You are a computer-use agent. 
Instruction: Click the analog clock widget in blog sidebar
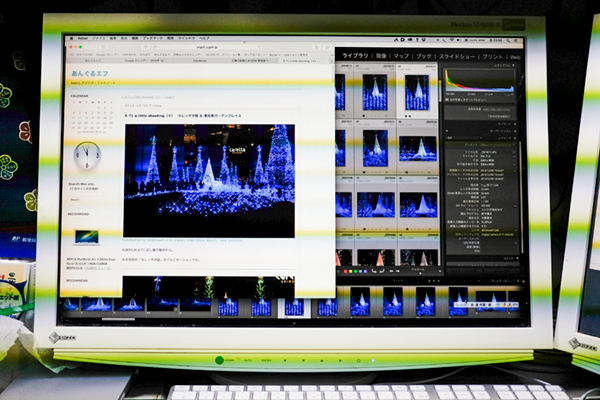pos(87,155)
